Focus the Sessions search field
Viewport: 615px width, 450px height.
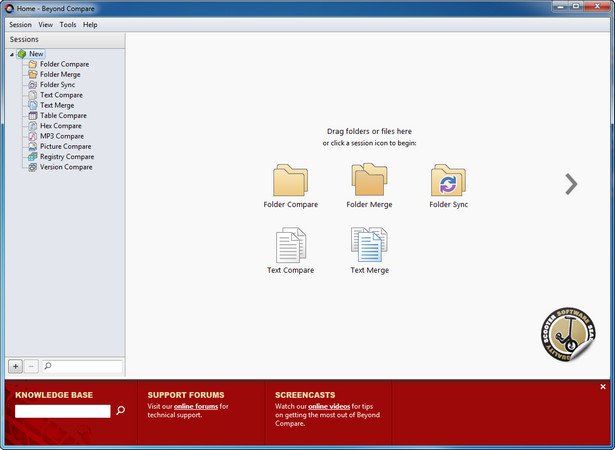click(x=82, y=366)
